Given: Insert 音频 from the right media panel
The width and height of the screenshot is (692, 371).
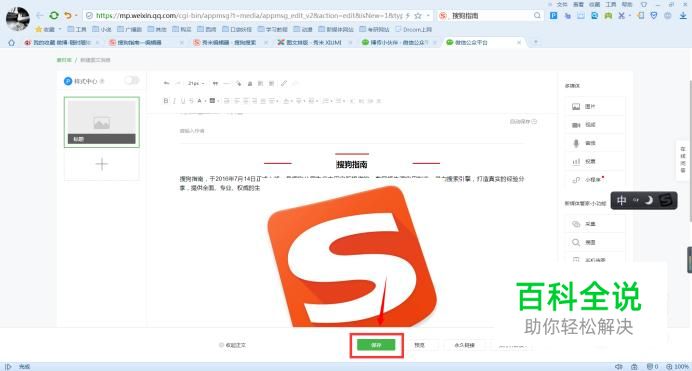Looking at the screenshot, I should (x=594, y=143).
